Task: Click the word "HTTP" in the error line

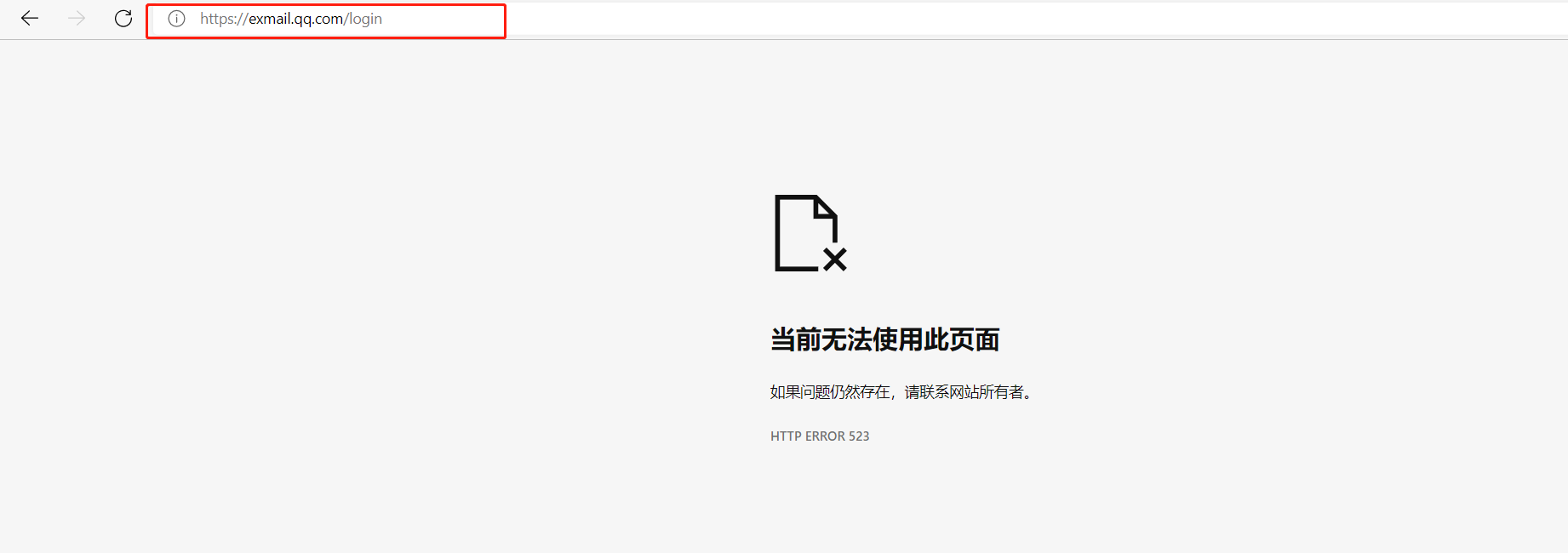Action: 786,436
